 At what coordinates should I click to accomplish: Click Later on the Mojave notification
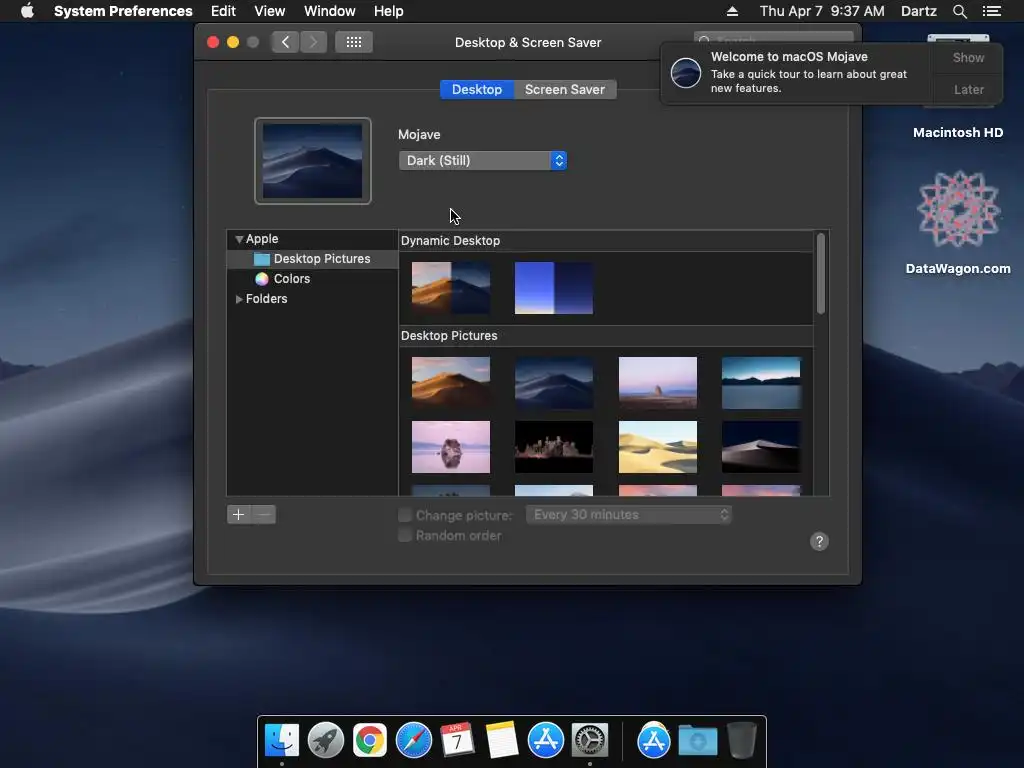(x=968, y=89)
